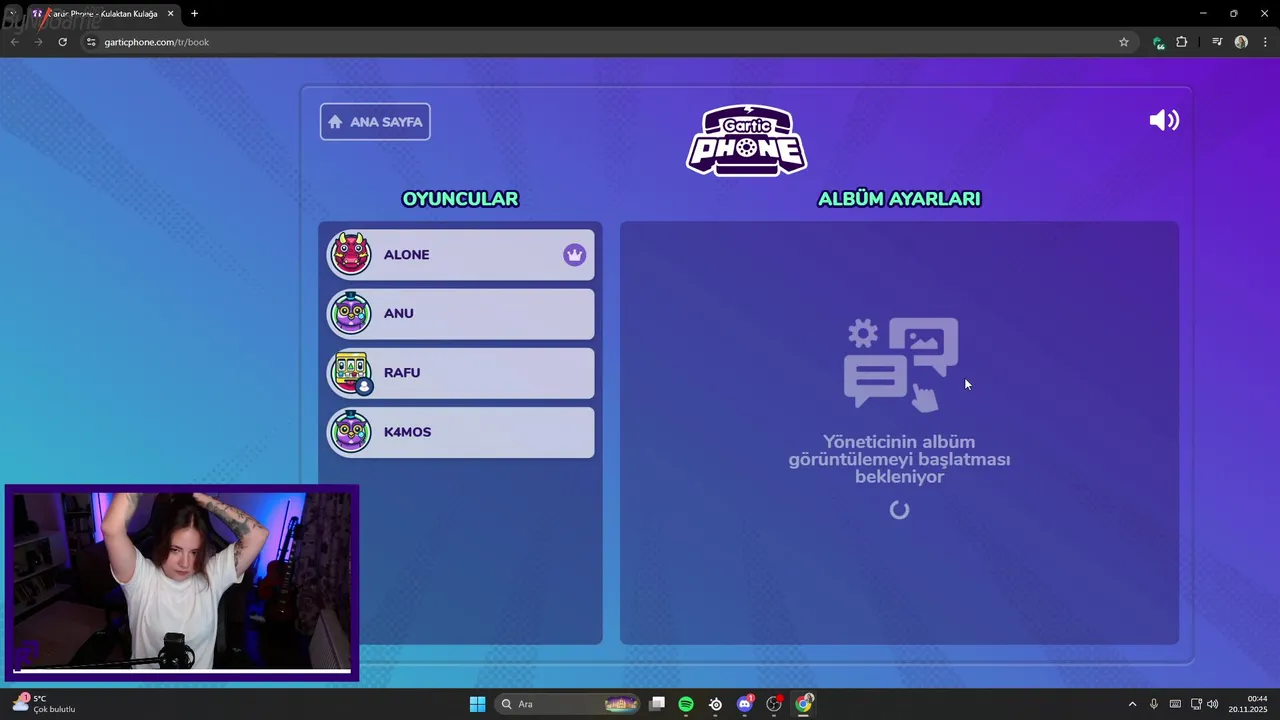Open the tab search dropdown in Chrome
Screen dimensions: 1280x720
[x=12, y=14]
